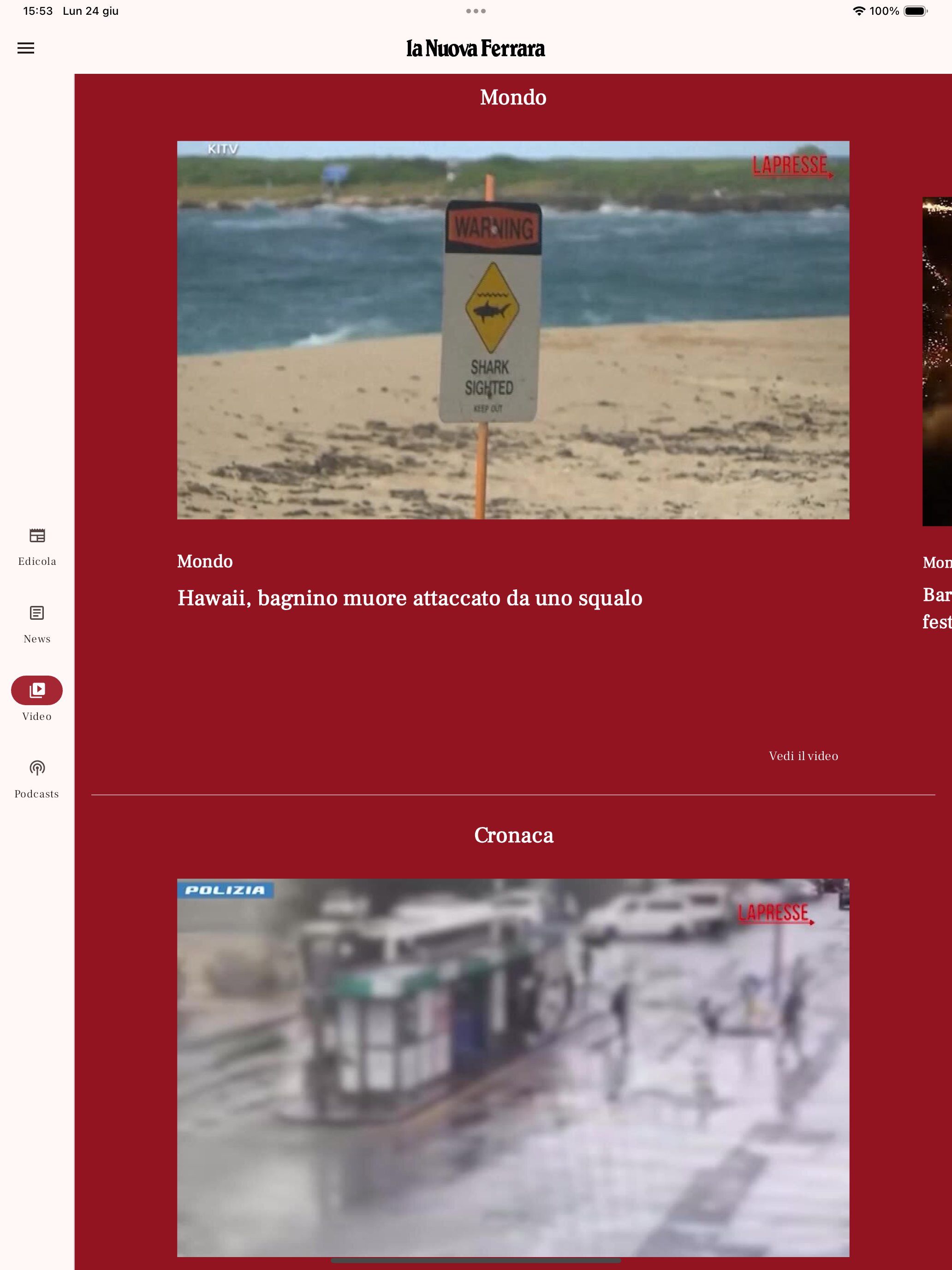
Task: Tap the three-dot multitasking indicator
Action: [476, 11]
